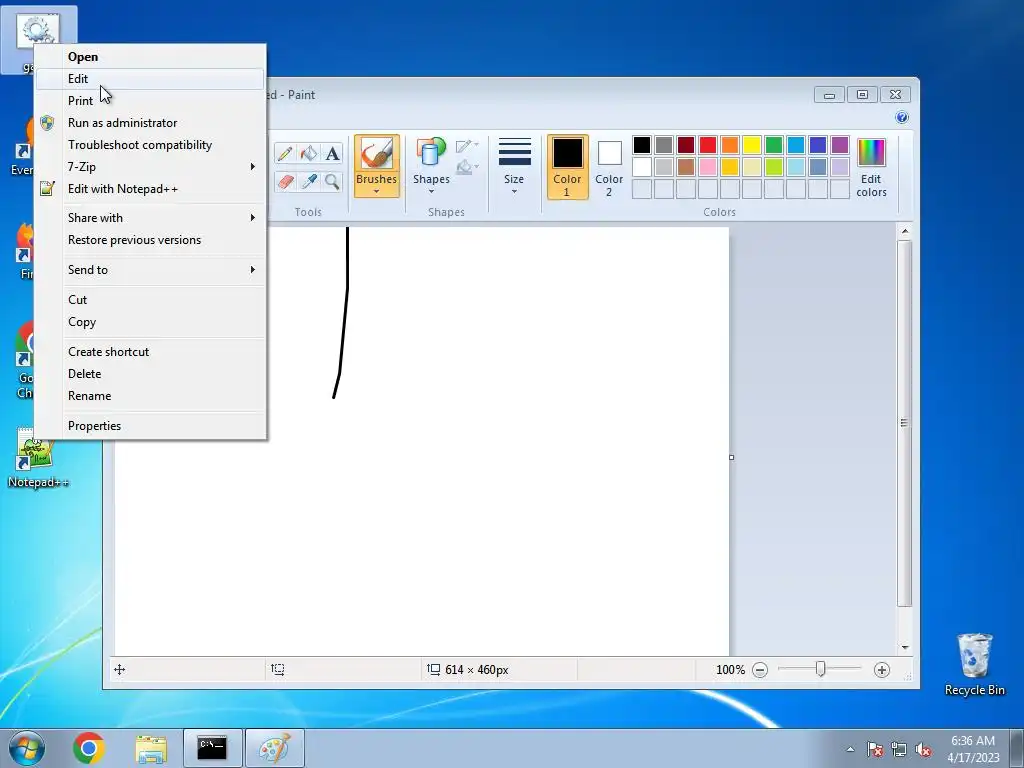1024x768 pixels.
Task: Select Color 1 foreground button
Action: 568,167
